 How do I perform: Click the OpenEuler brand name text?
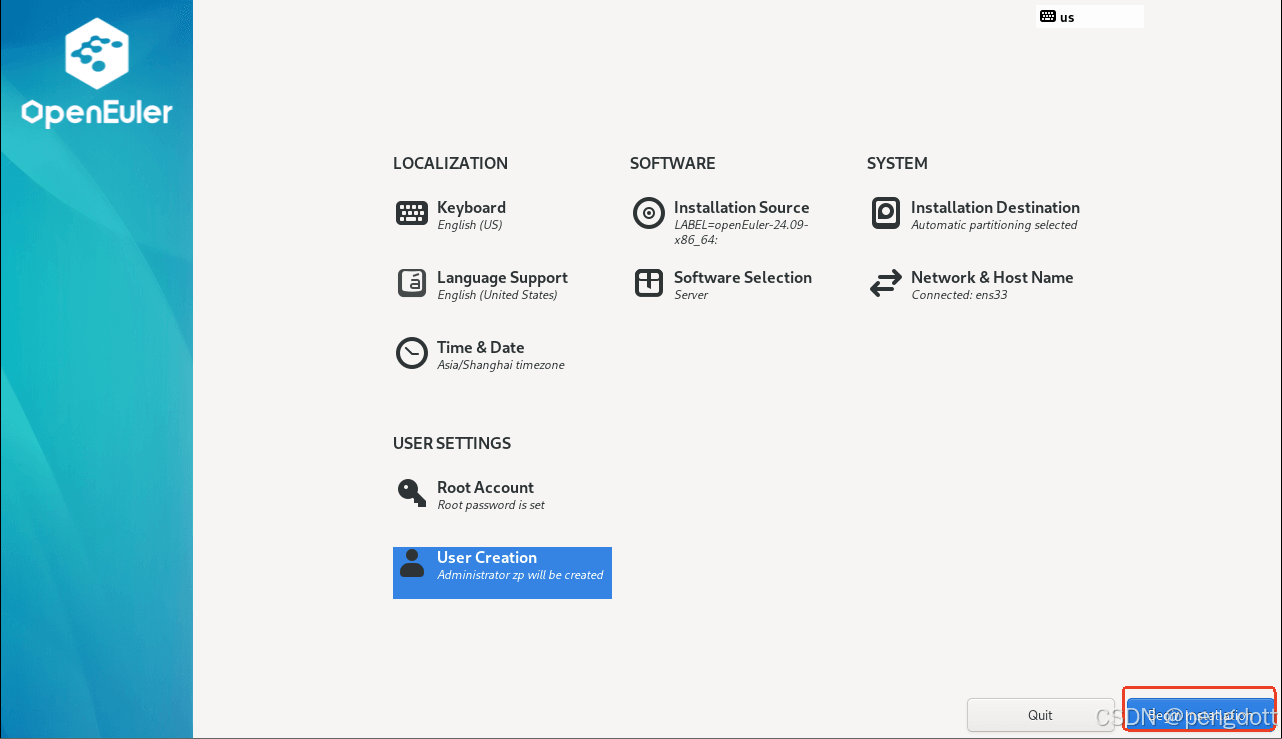(97, 113)
